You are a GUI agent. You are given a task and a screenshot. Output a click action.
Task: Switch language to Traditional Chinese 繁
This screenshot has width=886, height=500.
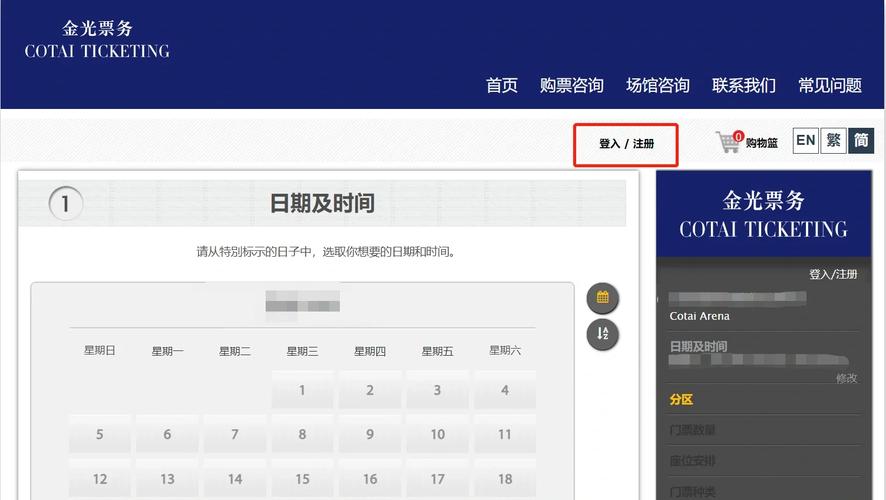pos(833,140)
